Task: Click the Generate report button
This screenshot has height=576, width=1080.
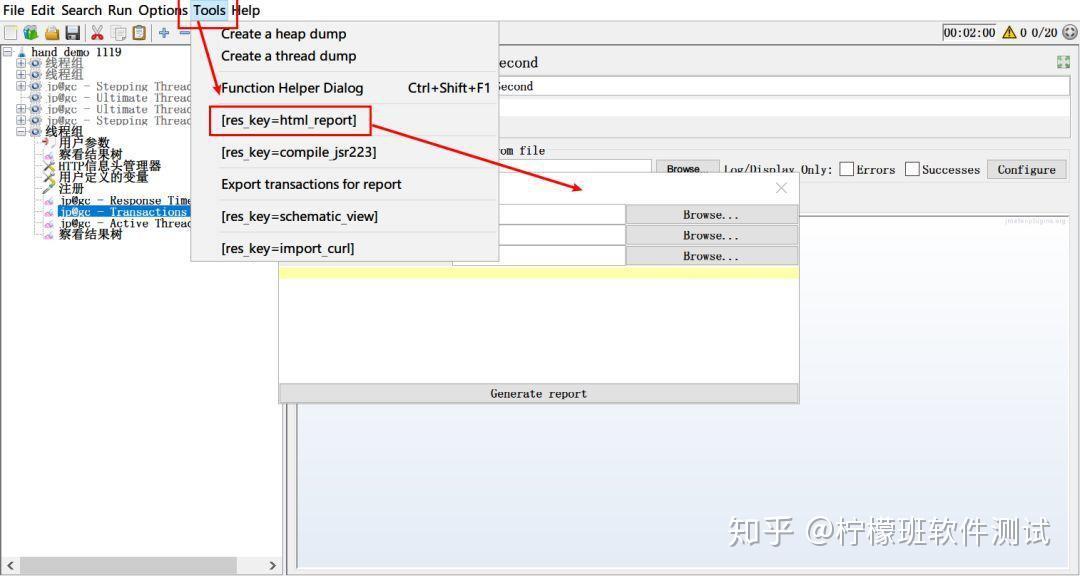Action: 538,393
